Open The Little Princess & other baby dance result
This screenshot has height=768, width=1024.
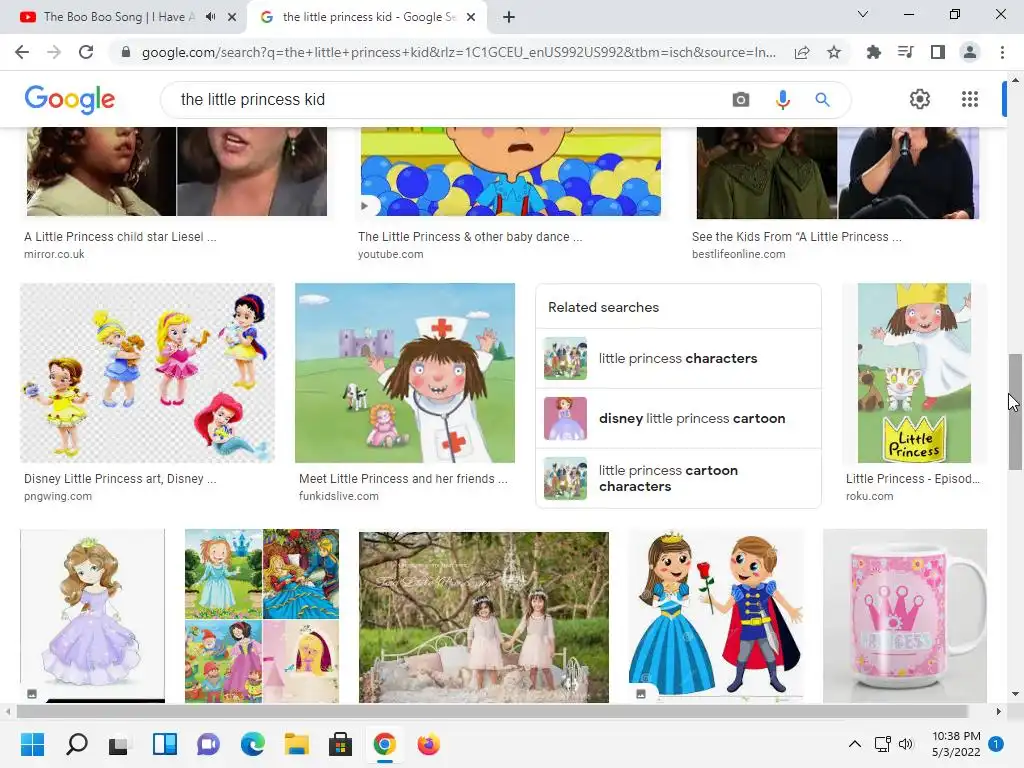pyautogui.click(x=470, y=236)
